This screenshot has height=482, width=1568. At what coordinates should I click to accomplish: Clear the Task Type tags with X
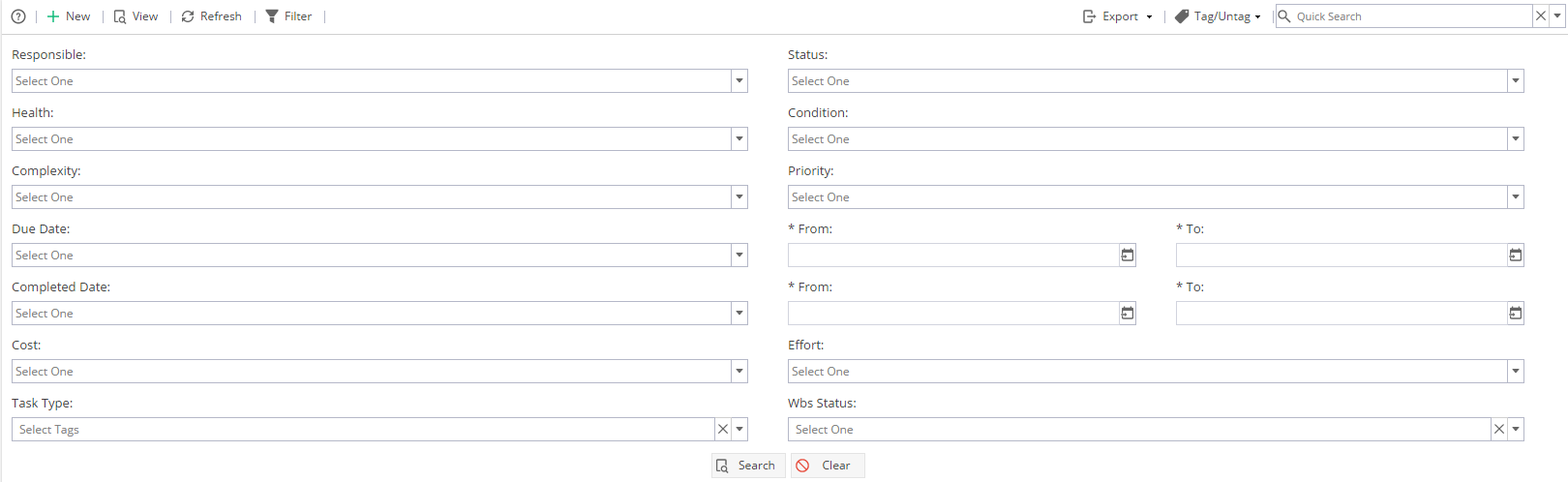pyautogui.click(x=723, y=430)
